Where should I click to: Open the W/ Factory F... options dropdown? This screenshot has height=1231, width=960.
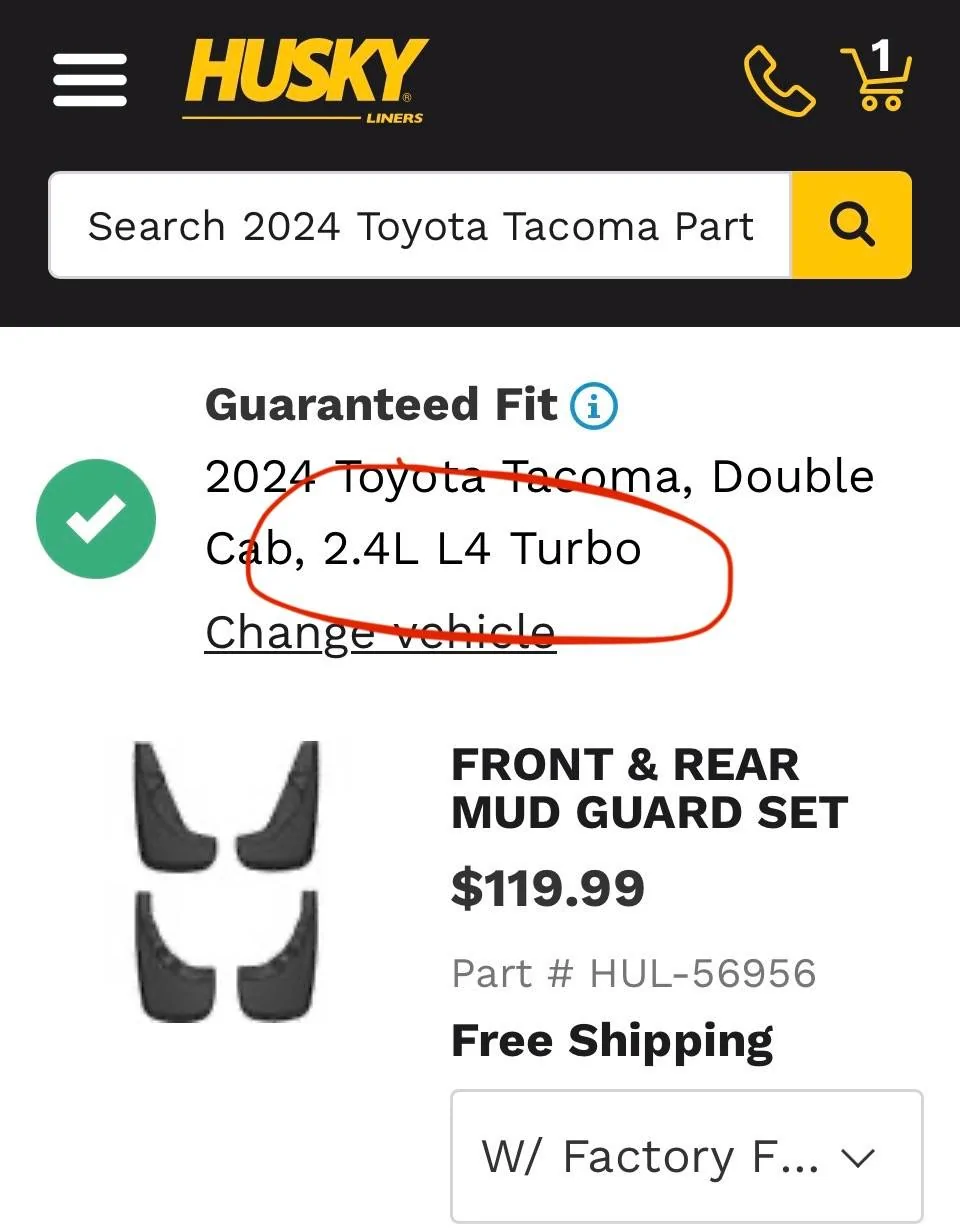(686, 1157)
